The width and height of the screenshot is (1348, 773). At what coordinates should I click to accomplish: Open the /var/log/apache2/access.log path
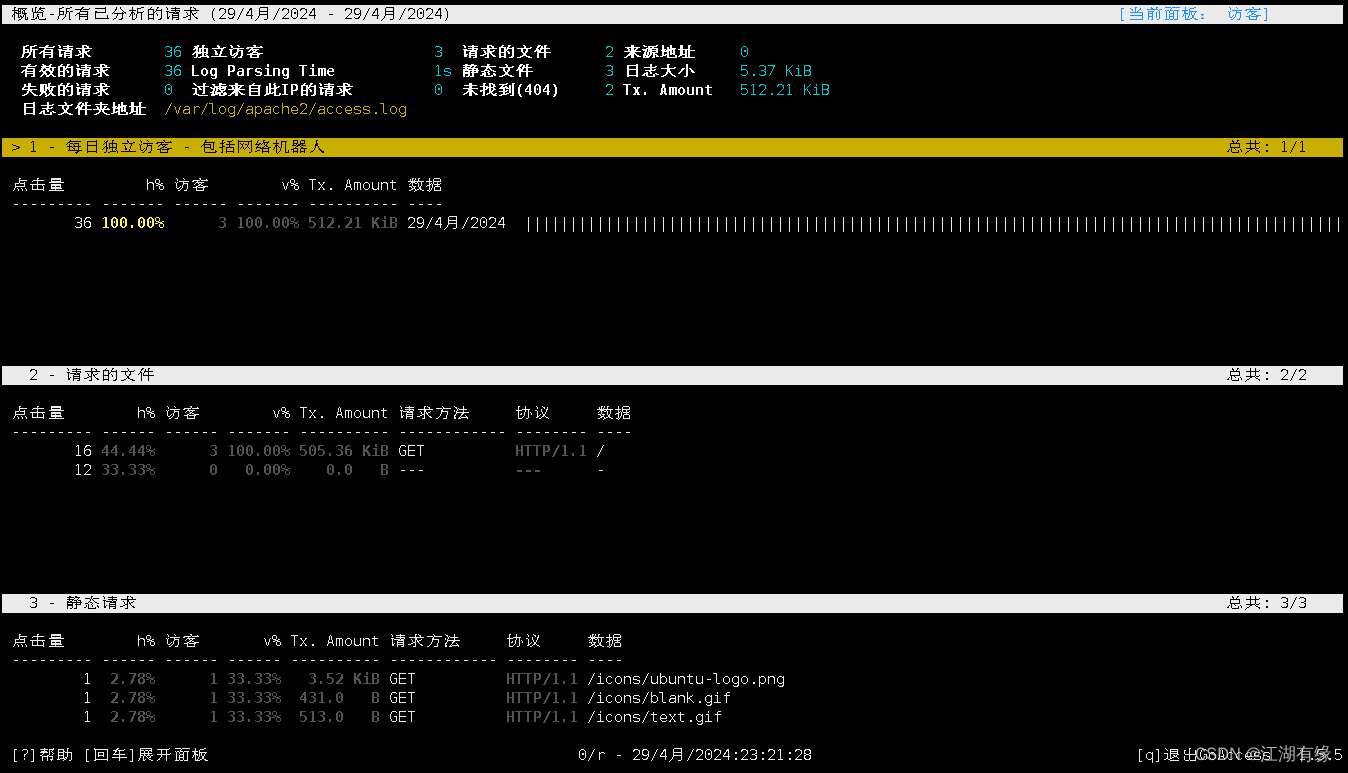click(x=285, y=108)
